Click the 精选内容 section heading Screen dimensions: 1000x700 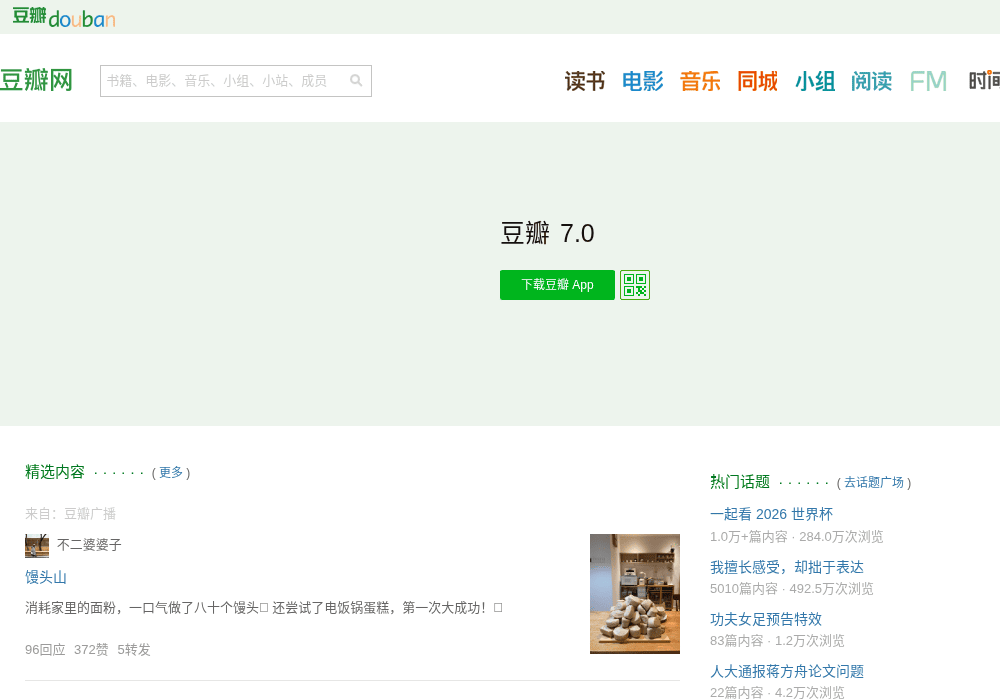coord(55,472)
